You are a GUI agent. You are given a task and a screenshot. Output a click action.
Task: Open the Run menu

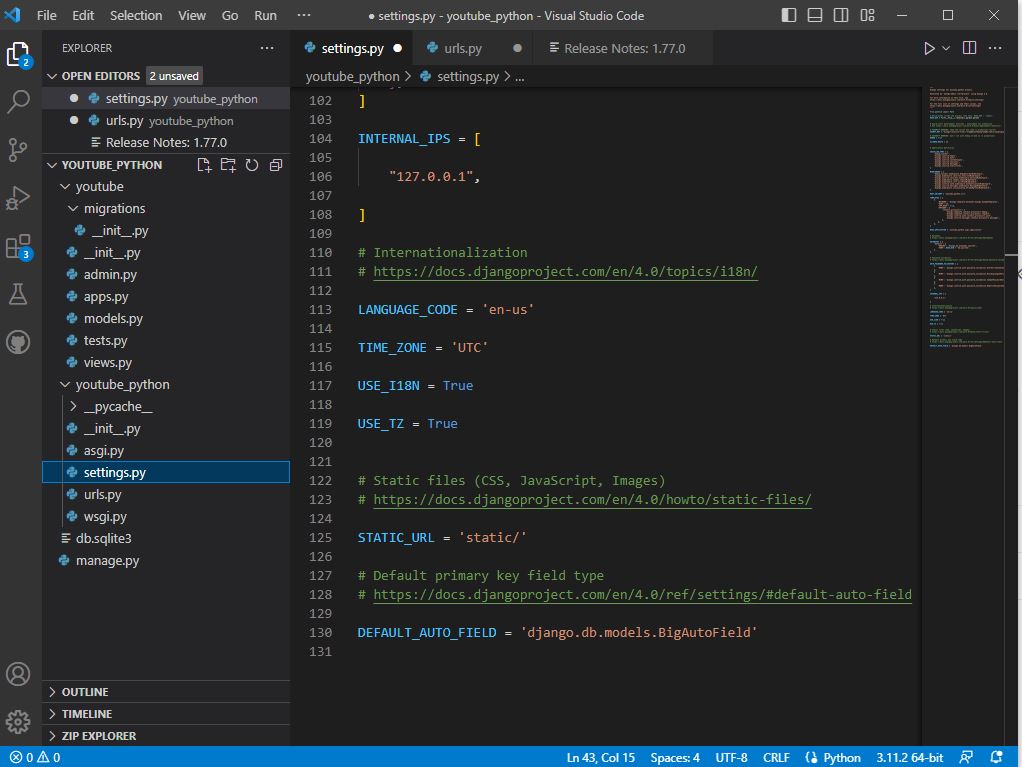(x=265, y=15)
